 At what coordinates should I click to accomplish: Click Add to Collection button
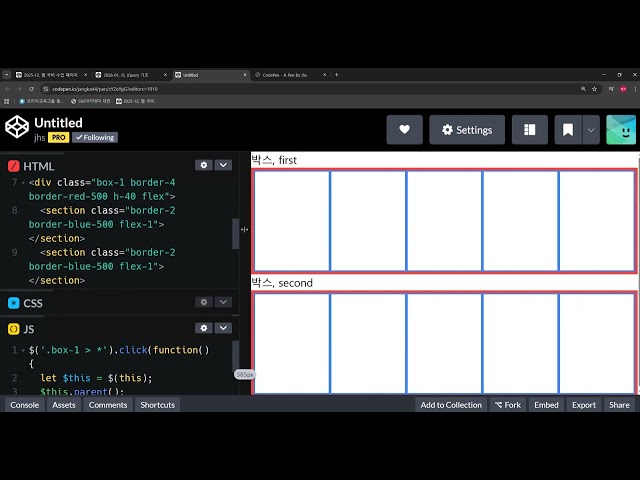pos(450,405)
